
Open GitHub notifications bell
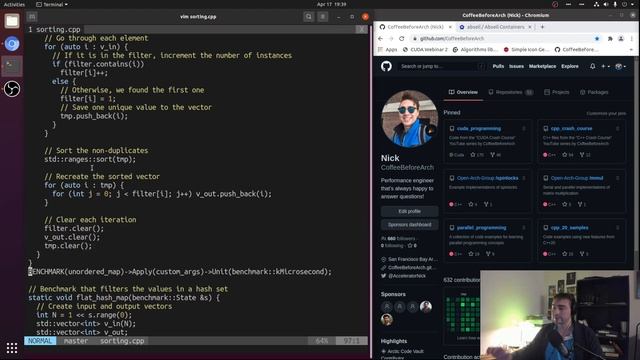coord(593,66)
